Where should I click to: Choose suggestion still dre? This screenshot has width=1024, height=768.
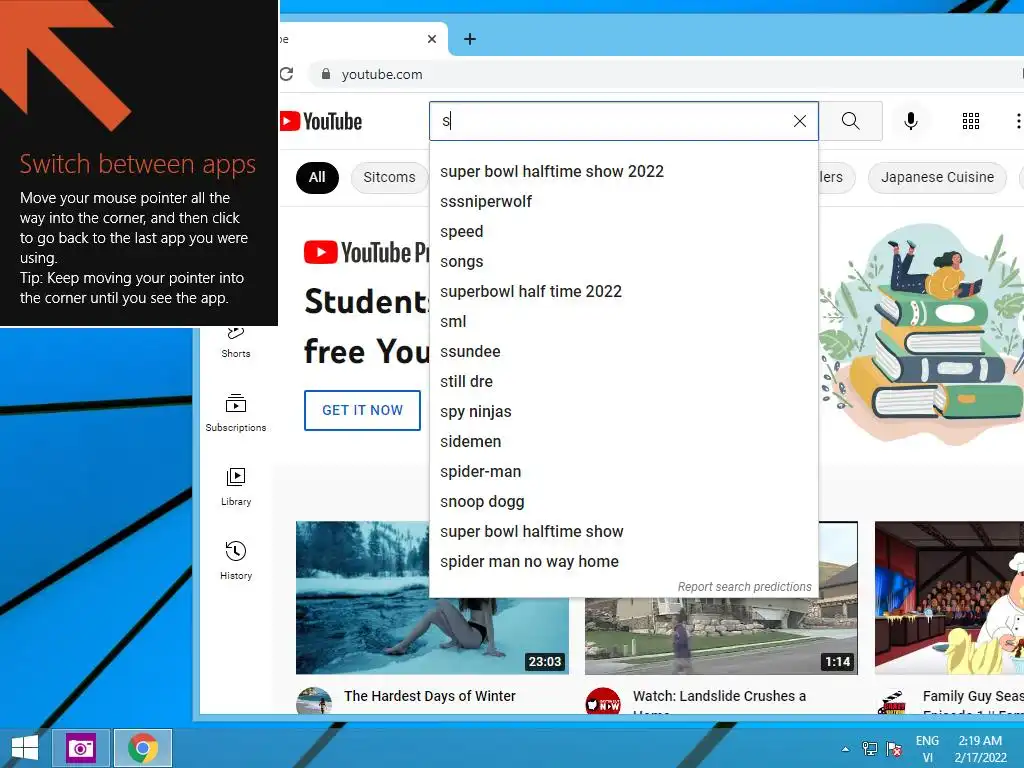coord(624,382)
